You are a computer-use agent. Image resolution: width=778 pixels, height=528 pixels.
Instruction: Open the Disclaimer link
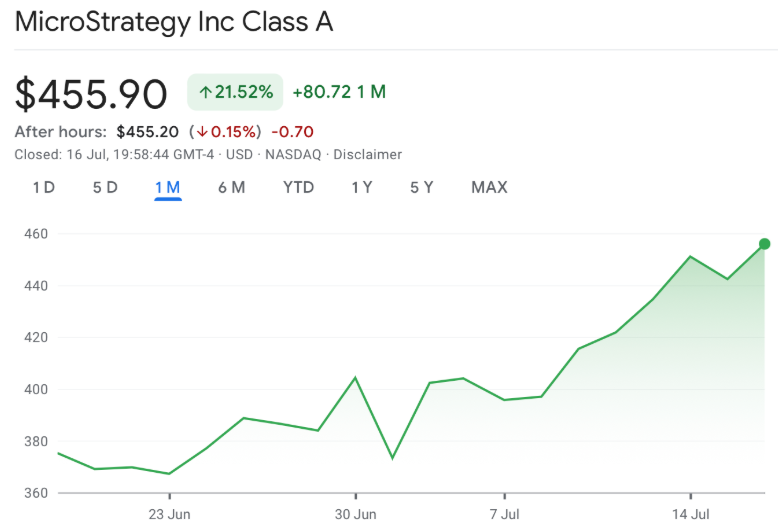coord(367,154)
